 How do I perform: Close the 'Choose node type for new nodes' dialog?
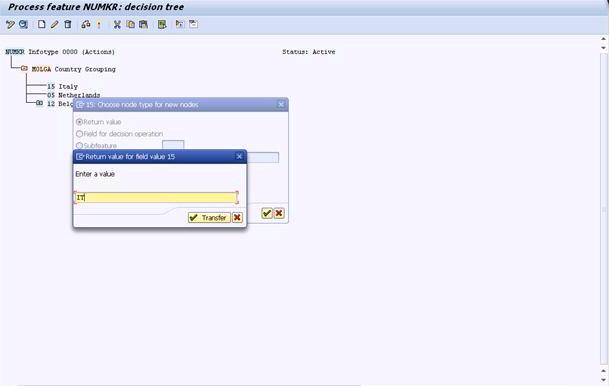pyautogui.click(x=281, y=104)
